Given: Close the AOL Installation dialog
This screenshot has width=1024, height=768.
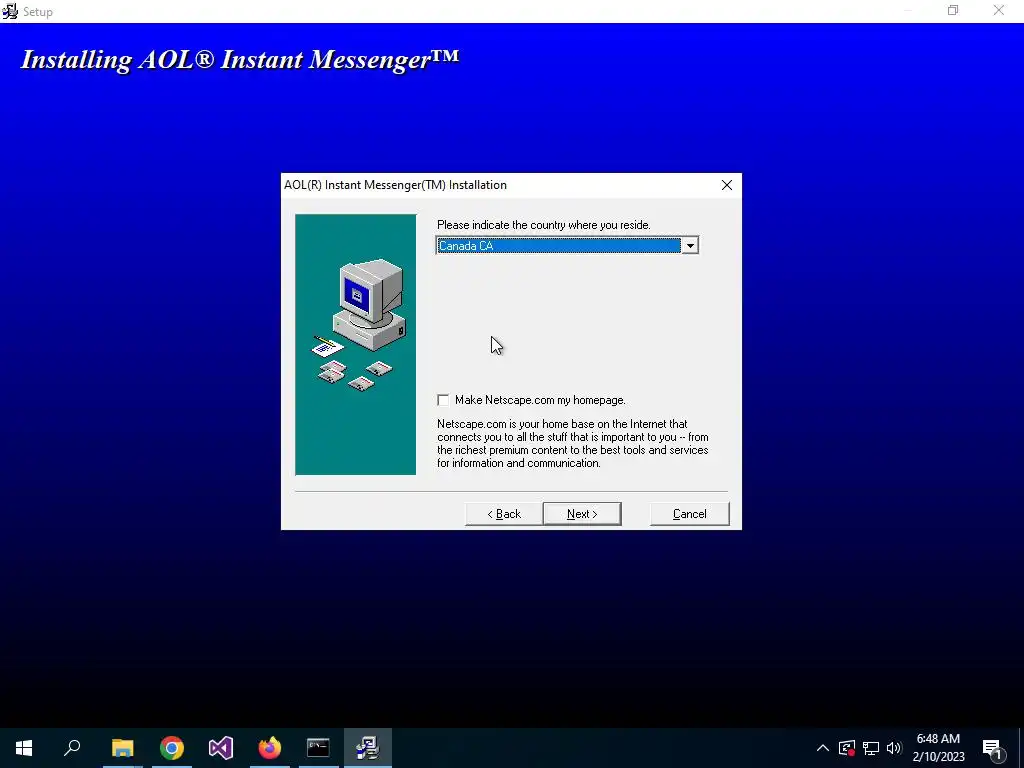Looking at the screenshot, I should [727, 185].
